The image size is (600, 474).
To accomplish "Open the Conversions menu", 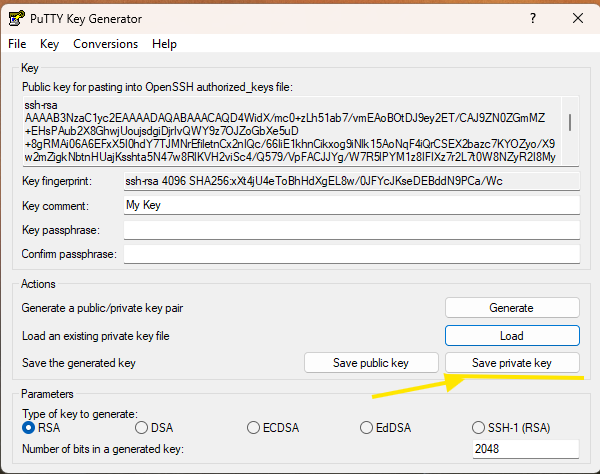I will (x=106, y=44).
